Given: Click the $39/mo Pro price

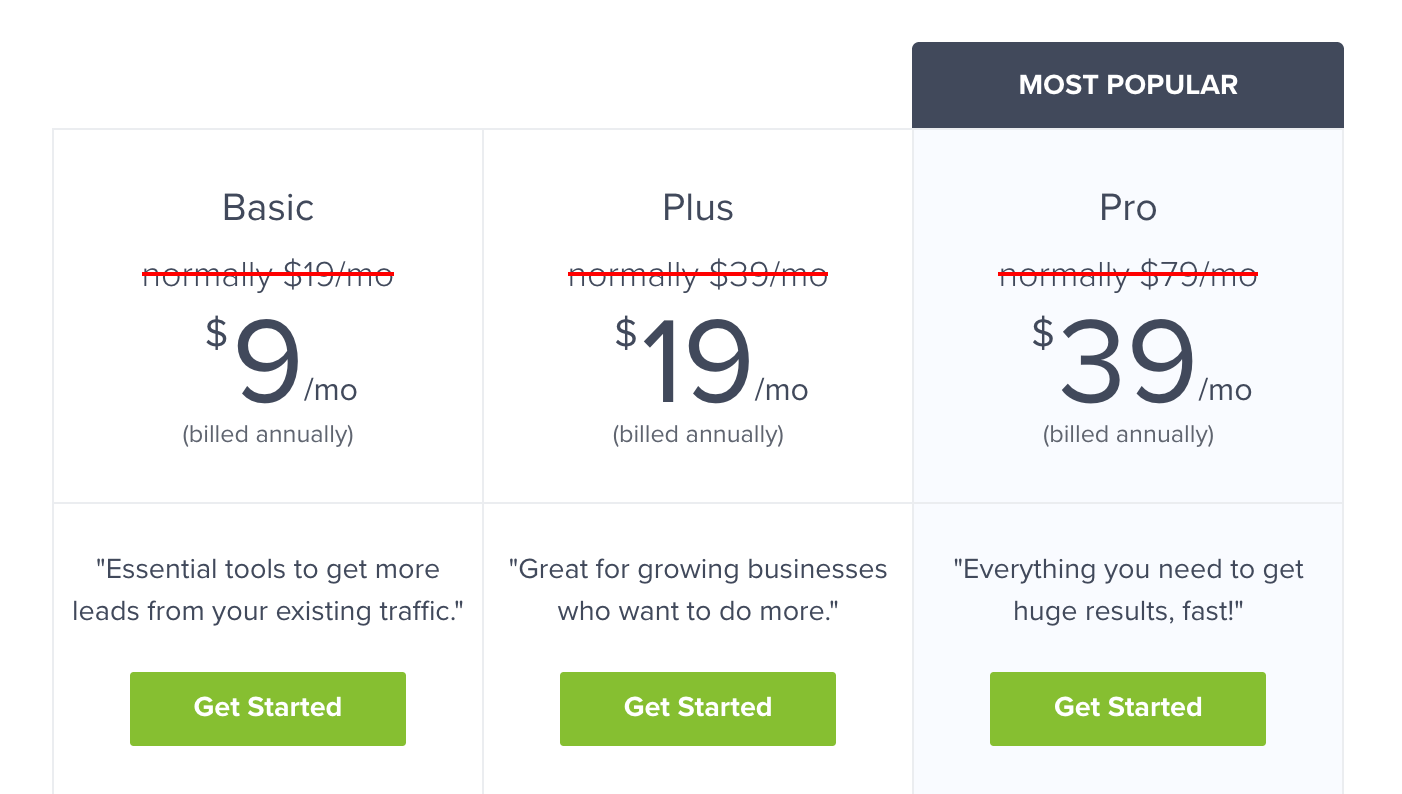Looking at the screenshot, I should pyautogui.click(x=1141, y=361).
